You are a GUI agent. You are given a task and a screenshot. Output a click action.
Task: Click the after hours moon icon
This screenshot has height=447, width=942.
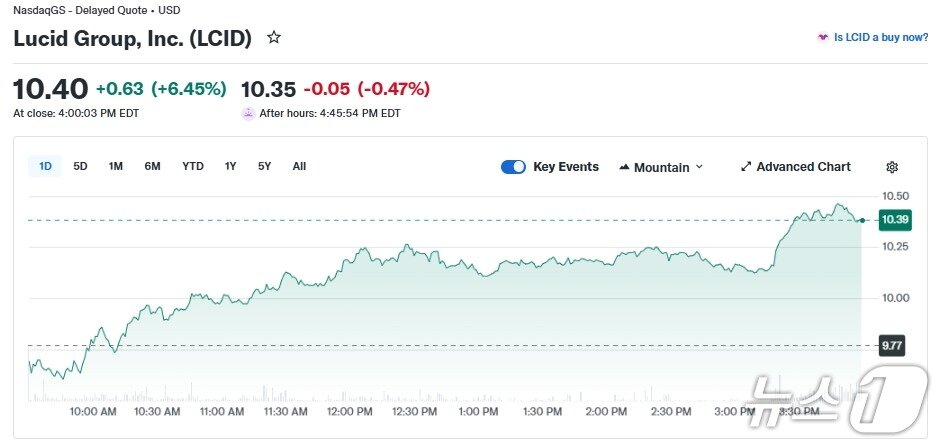tap(248, 113)
